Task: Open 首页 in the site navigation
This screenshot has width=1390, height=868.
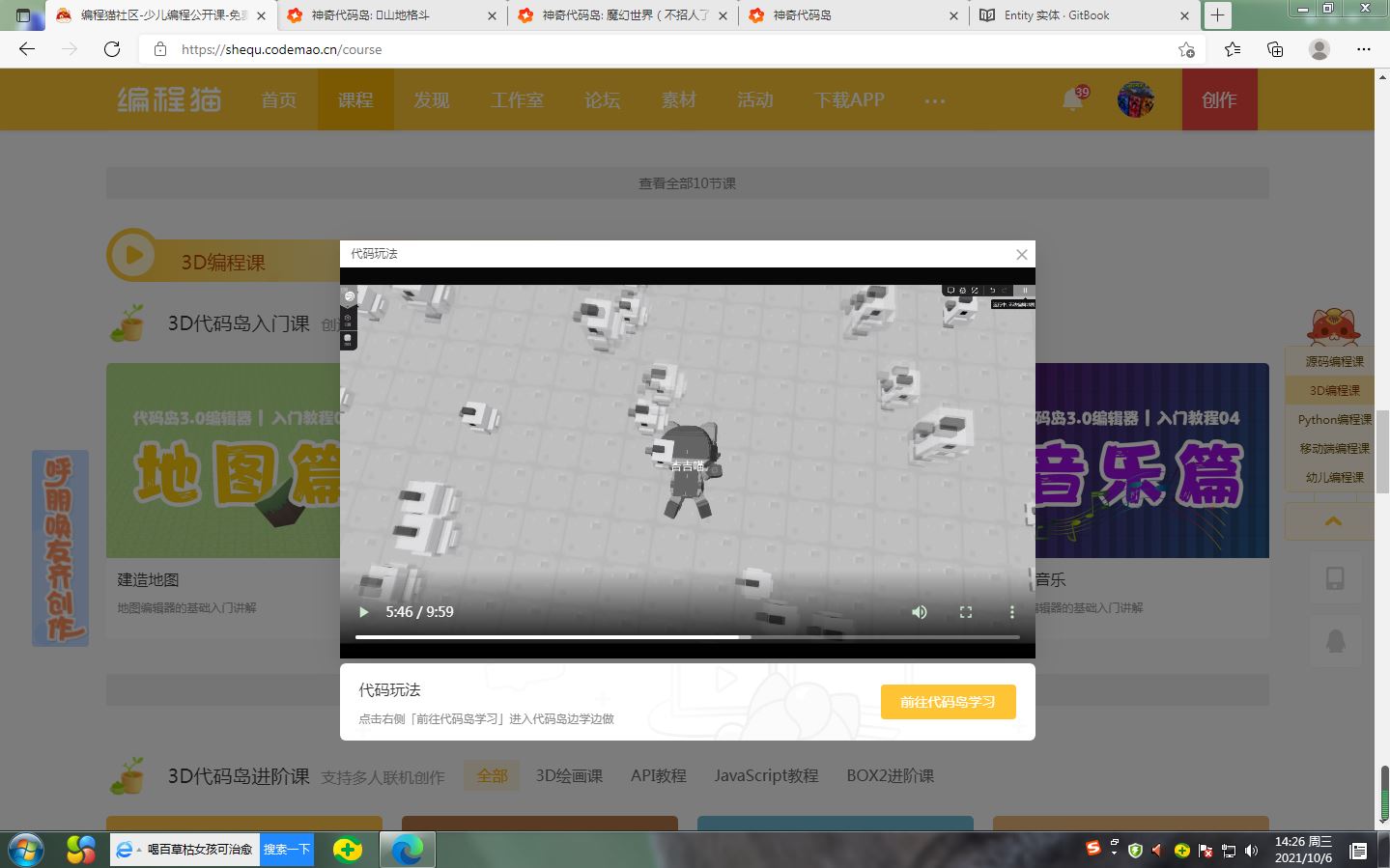Action: [279, 99]
